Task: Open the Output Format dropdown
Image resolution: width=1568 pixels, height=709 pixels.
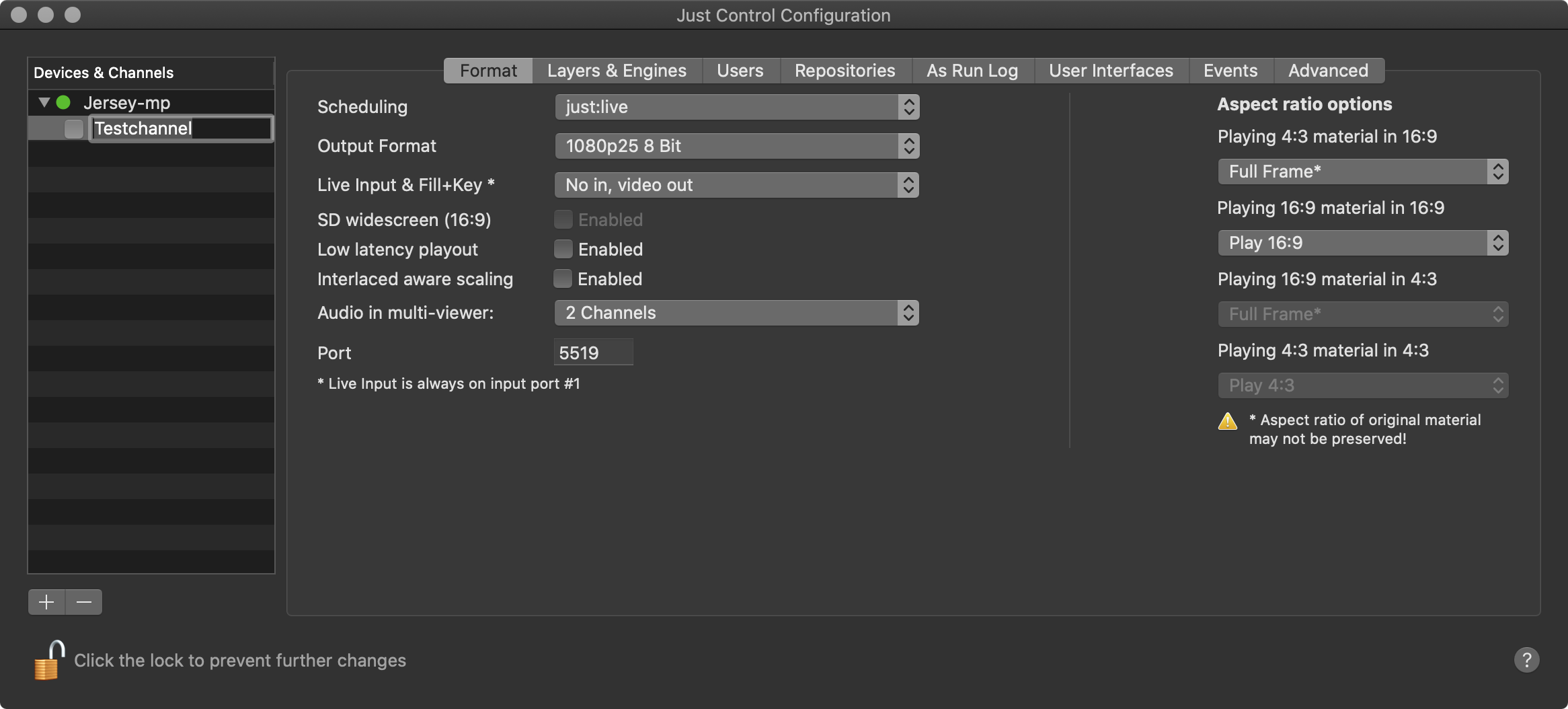Action: coord(737,146)
